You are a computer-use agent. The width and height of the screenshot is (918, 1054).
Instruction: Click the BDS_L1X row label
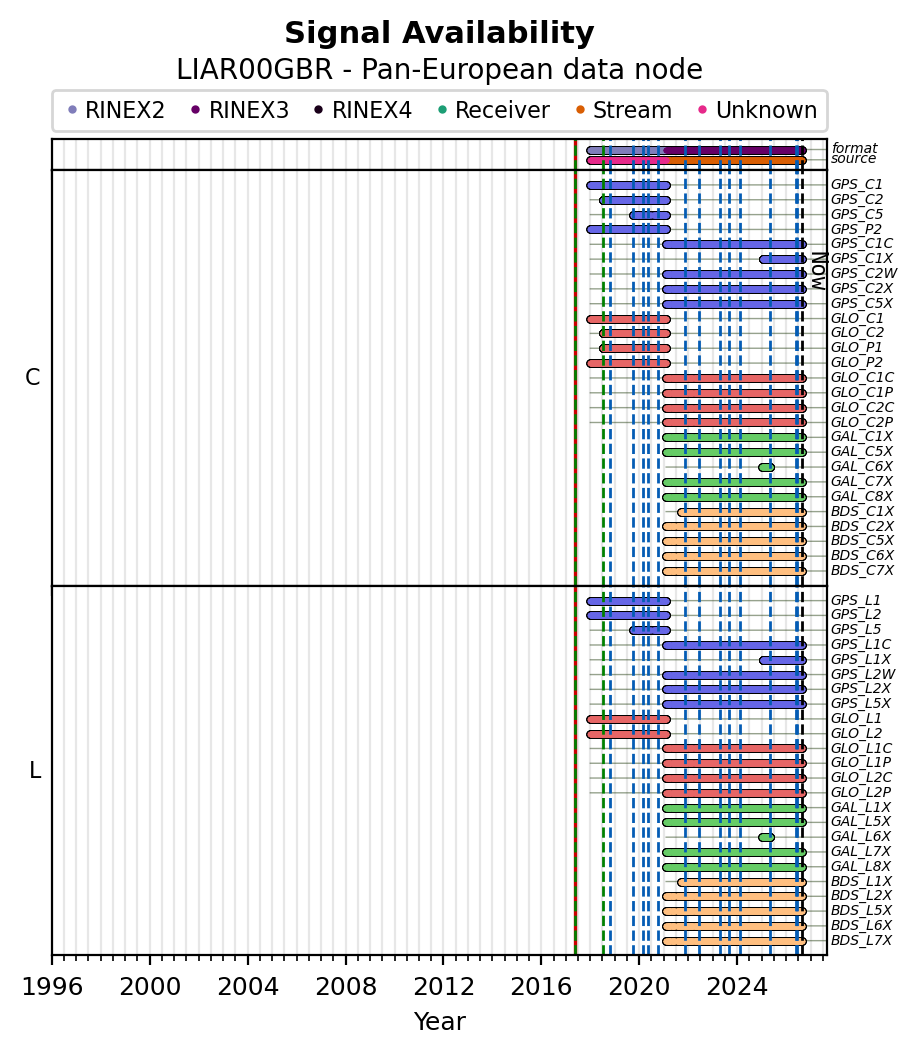862,881
